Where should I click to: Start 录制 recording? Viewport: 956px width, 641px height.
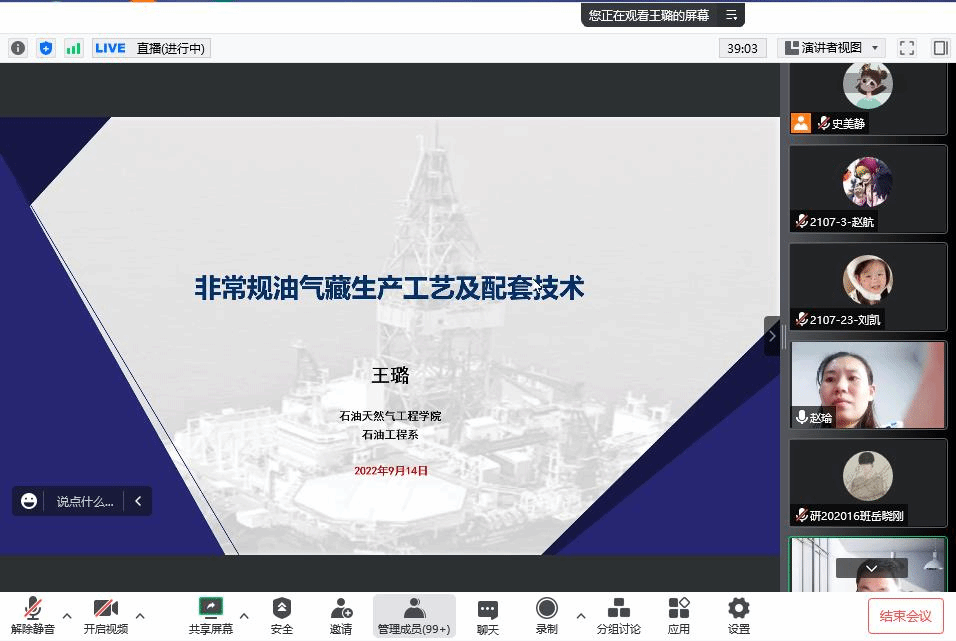click(x=547, y=616)
